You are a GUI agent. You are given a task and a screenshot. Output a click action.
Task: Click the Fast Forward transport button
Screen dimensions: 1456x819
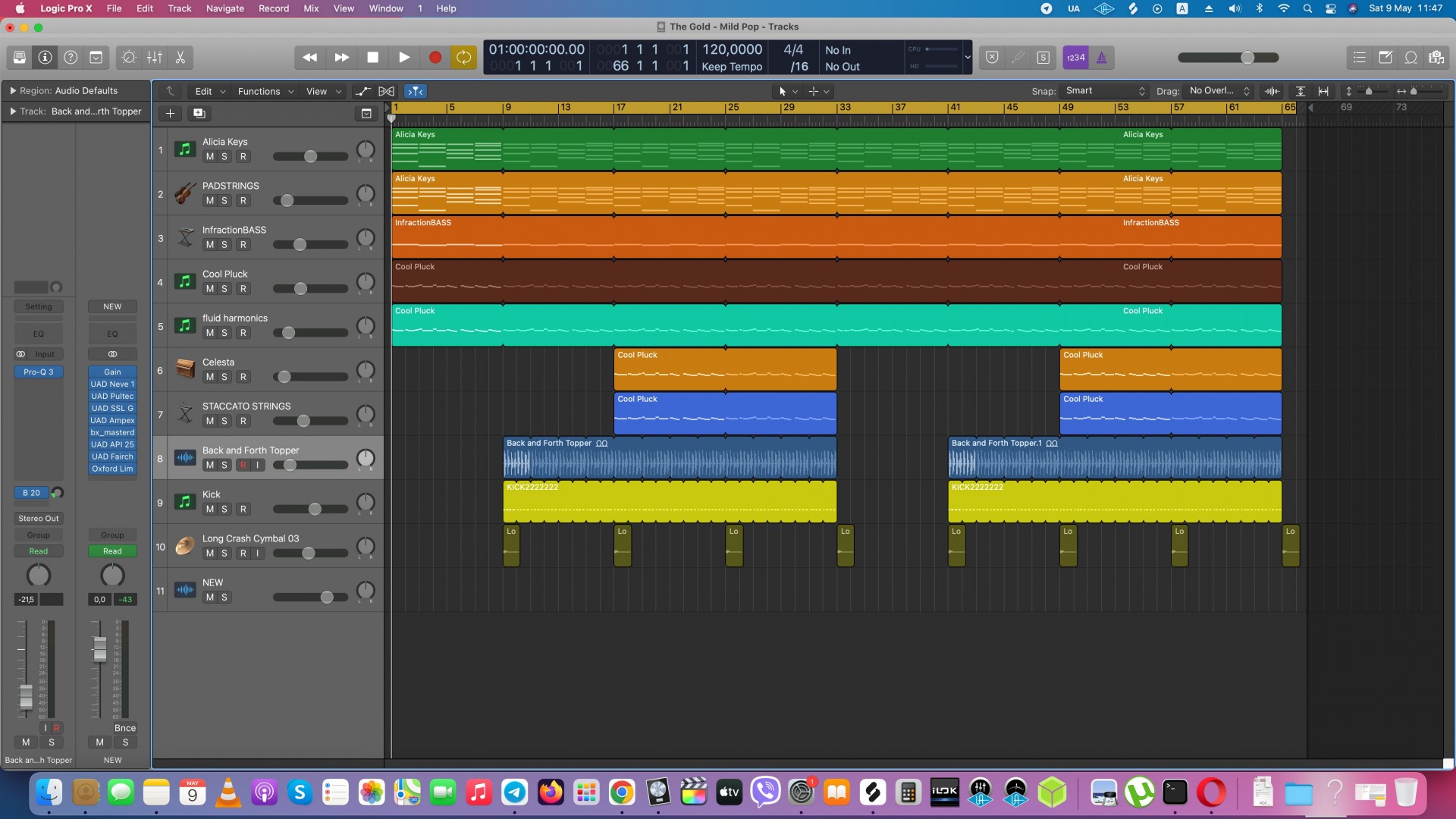(x=342, y=58)
